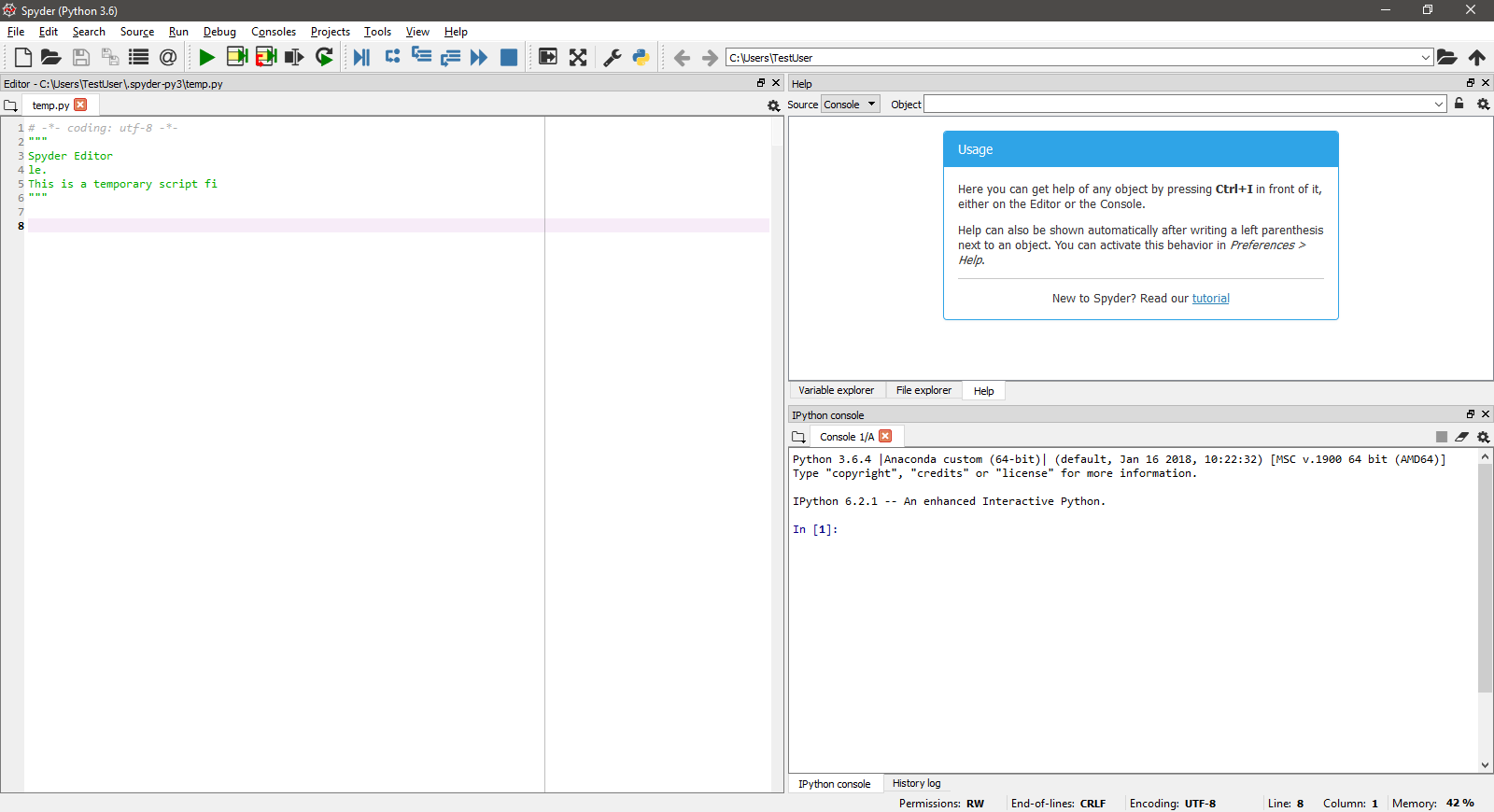Select the IPython console bottom tab
The image size is (1494, 812).
coord(835,784)
